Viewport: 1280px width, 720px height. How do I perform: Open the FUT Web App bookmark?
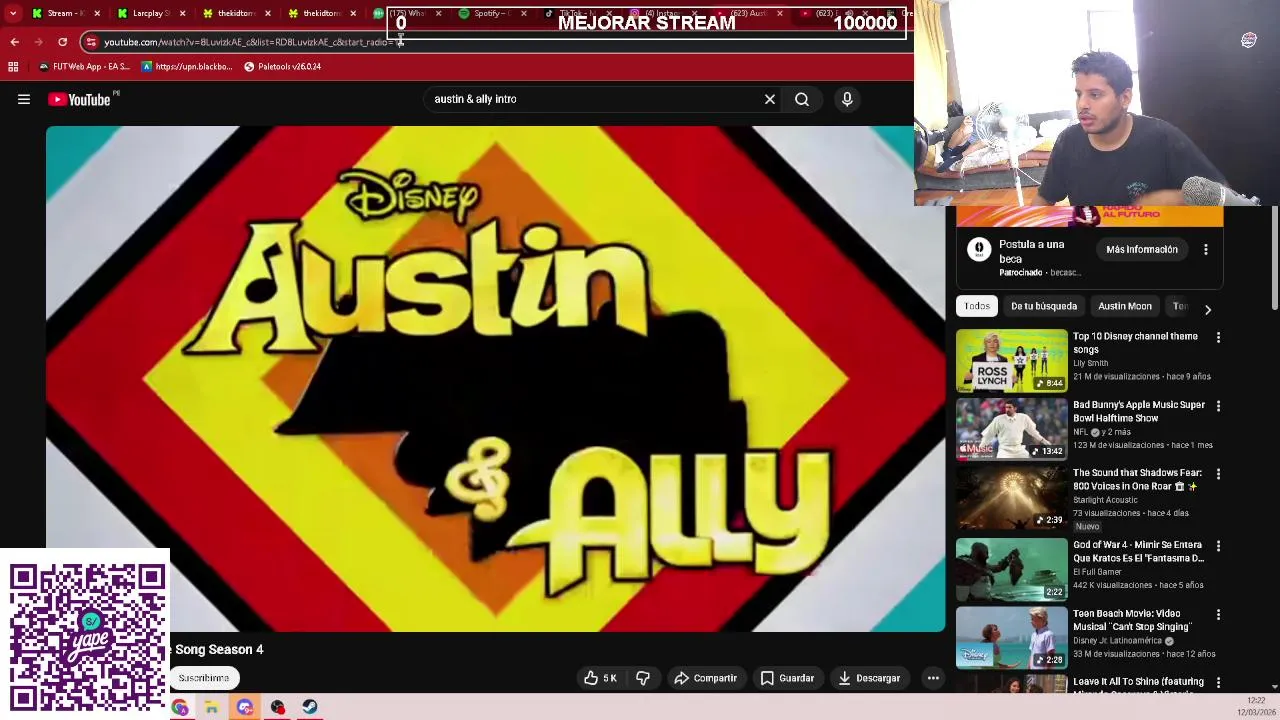point(85,67)
